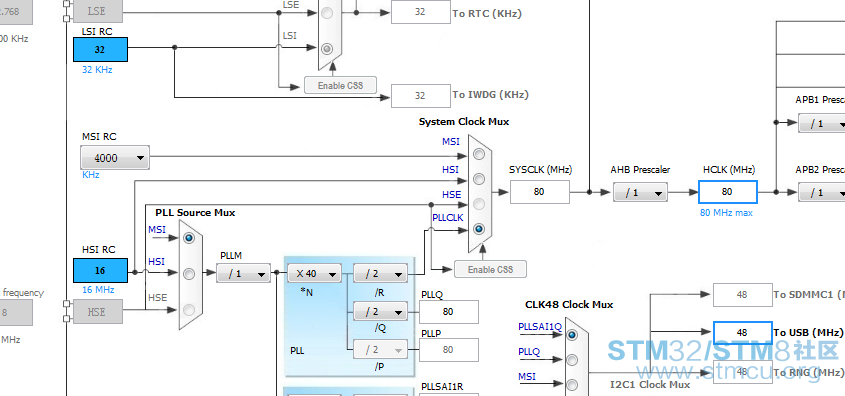
Task: Click the 'AHB Prescaler' label
Action: tap(640, 170)
